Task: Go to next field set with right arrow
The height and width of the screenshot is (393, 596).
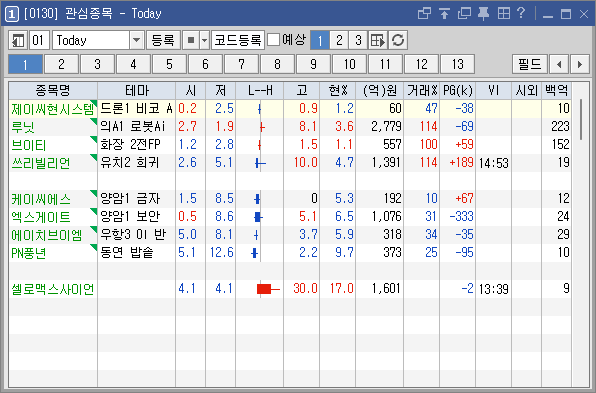Action: tap(580, 64)
